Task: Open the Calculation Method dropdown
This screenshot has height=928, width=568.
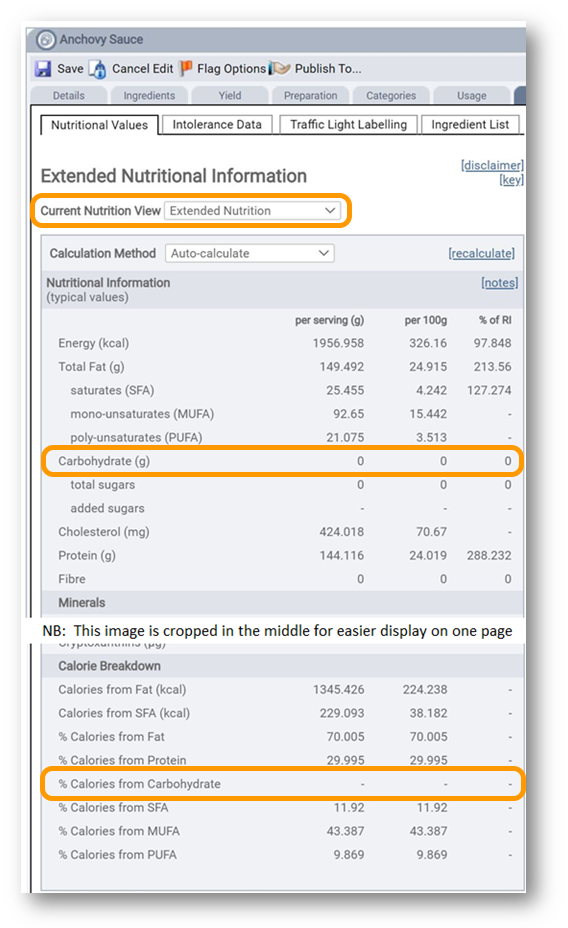Action: point(250,253)
